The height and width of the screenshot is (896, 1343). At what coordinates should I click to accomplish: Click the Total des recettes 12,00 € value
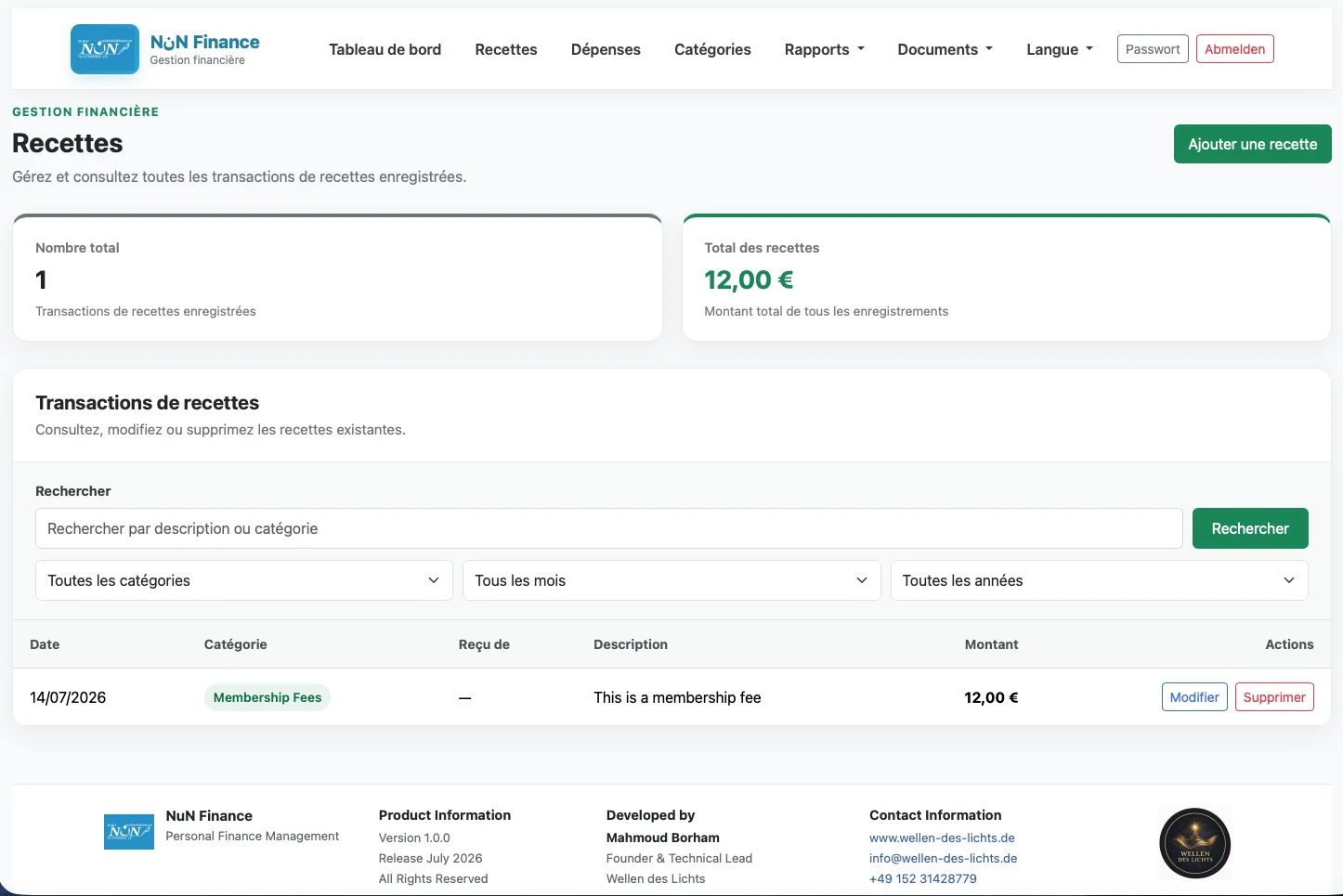pos(749,279)
